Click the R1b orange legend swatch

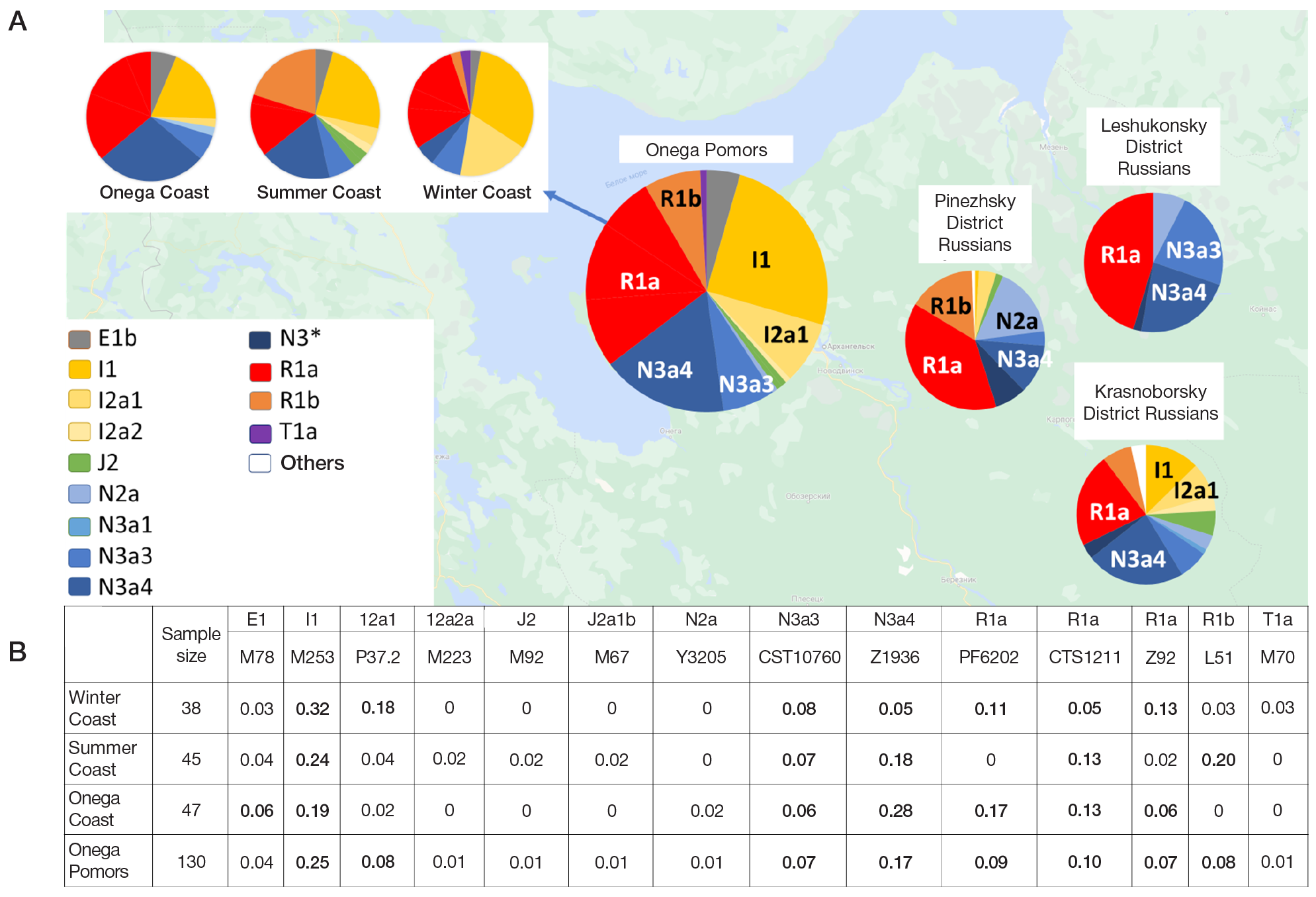[x=260, y=401]
